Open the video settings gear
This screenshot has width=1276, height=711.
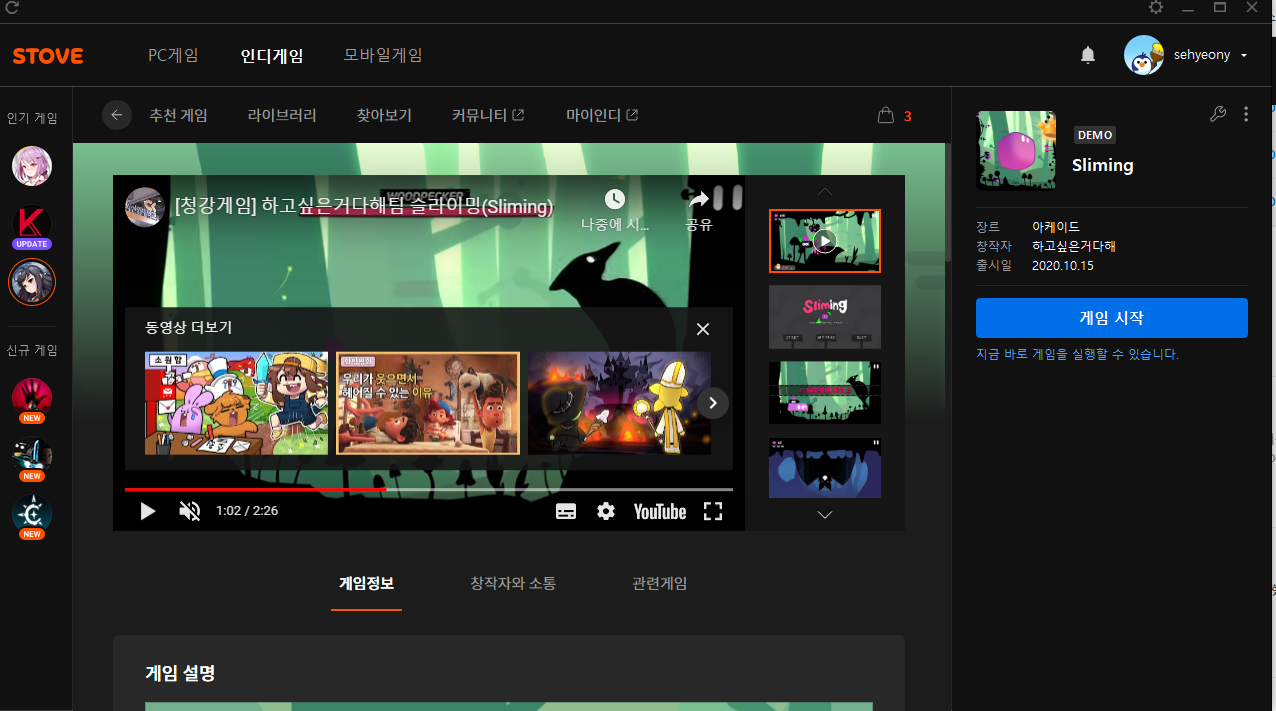pos(606,511)
